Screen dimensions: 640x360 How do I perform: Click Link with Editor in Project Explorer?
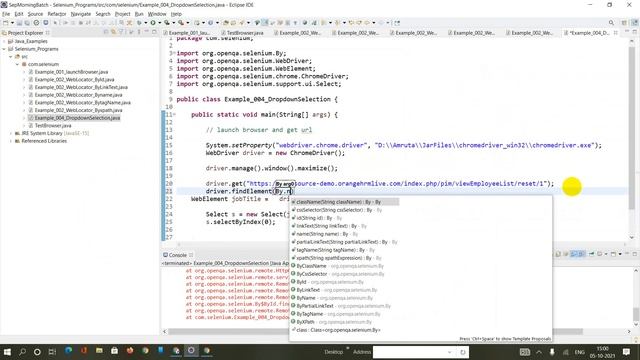tap(113, 32)
